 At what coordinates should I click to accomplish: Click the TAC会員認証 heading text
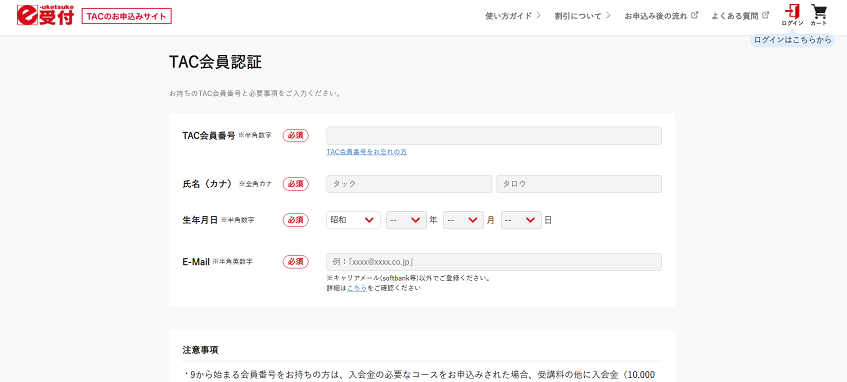pos(216,63)
